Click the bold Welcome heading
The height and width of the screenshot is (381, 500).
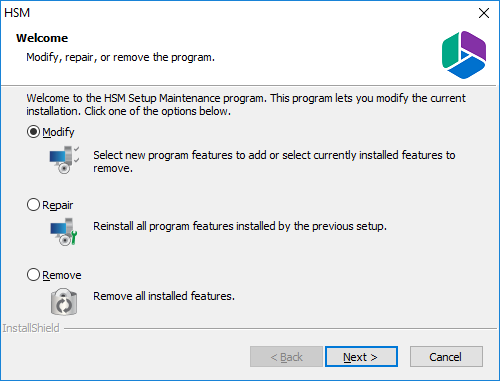click(42, 38)
